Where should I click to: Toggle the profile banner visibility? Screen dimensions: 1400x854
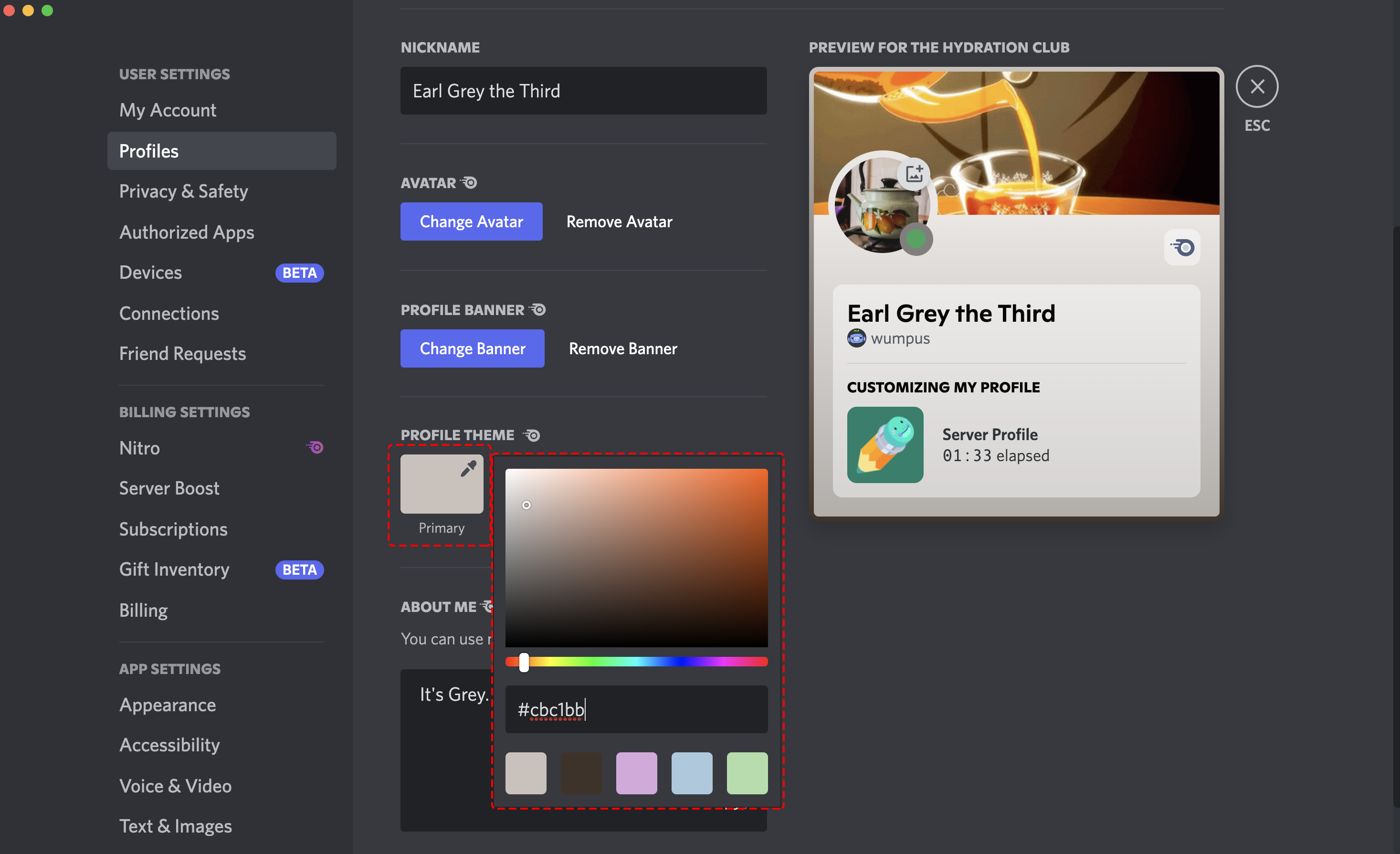(x=622, y=348)
